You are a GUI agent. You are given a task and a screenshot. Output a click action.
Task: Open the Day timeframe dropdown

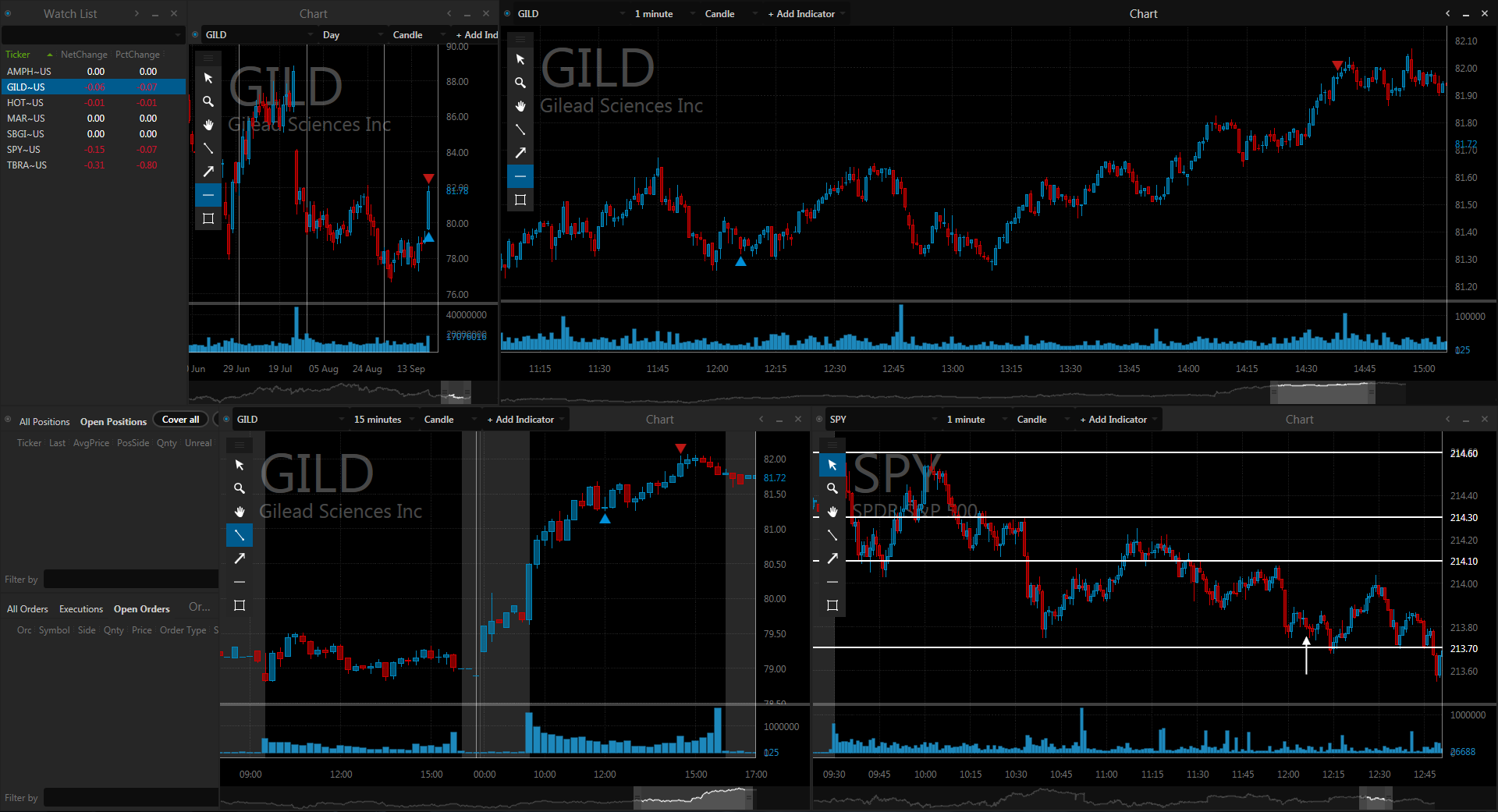point(353,34)
